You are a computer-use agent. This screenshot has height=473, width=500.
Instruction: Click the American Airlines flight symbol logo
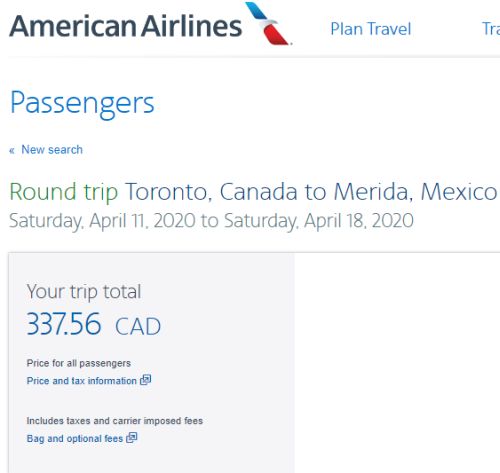click(268, 23)
